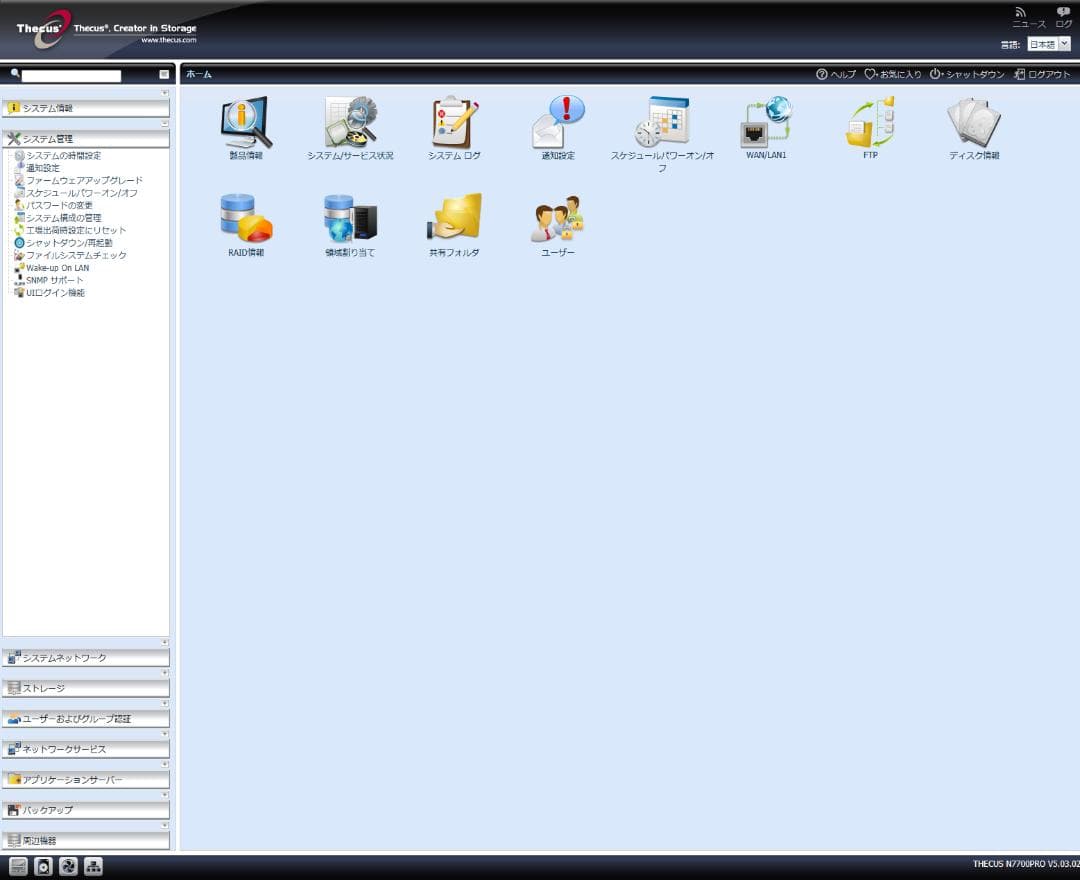Click the ログアウト logout button
This screenshot has width=1080, height=880.
click(1042, 74)
